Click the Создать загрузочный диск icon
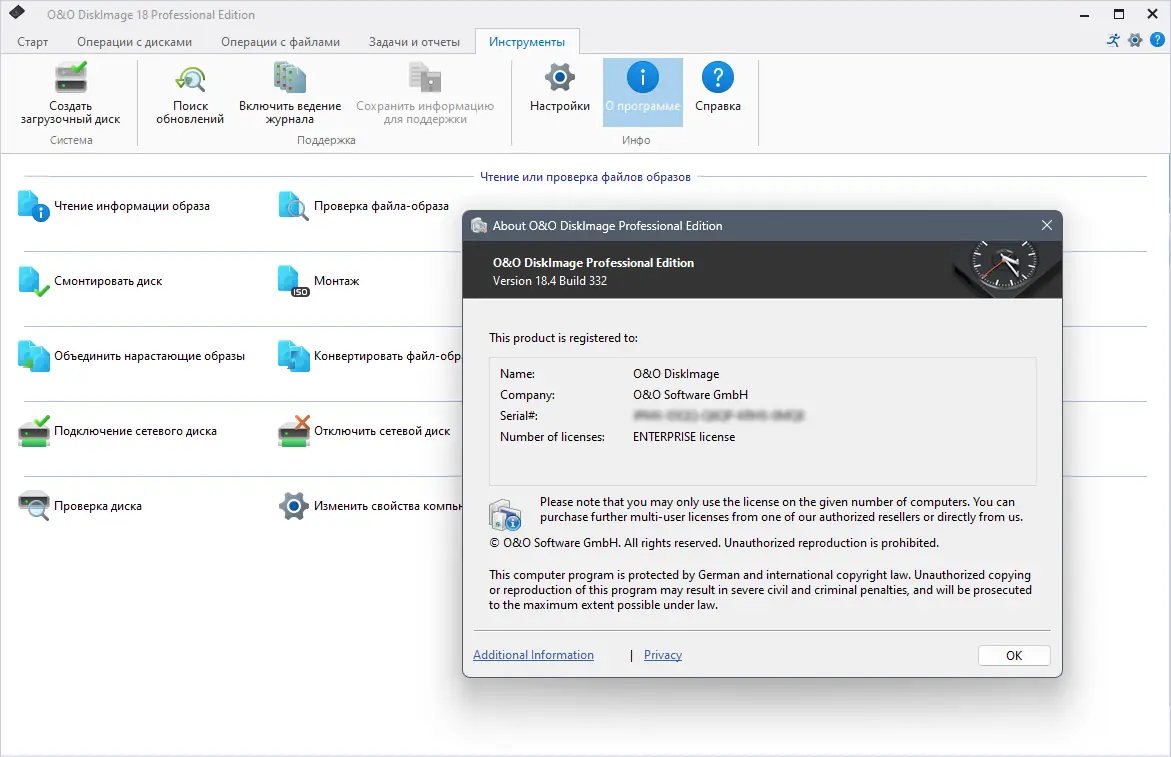 (x=71, y=78)
